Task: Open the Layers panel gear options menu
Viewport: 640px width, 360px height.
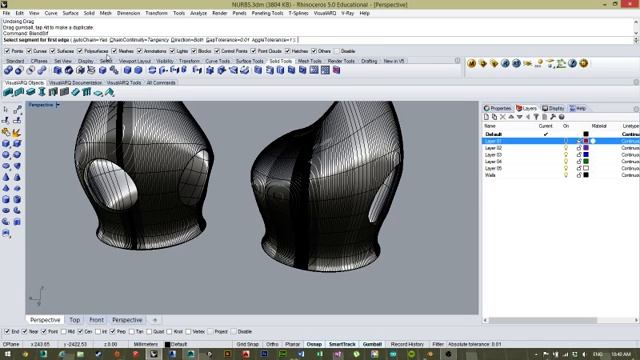Action: 636,109
